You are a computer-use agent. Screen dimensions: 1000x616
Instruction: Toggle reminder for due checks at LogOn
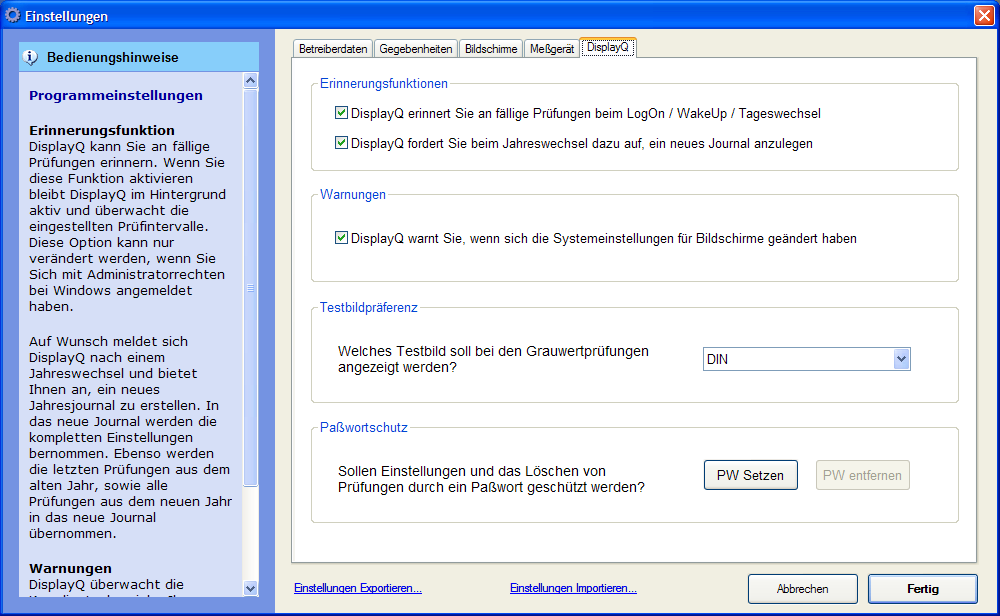[341, 113]
